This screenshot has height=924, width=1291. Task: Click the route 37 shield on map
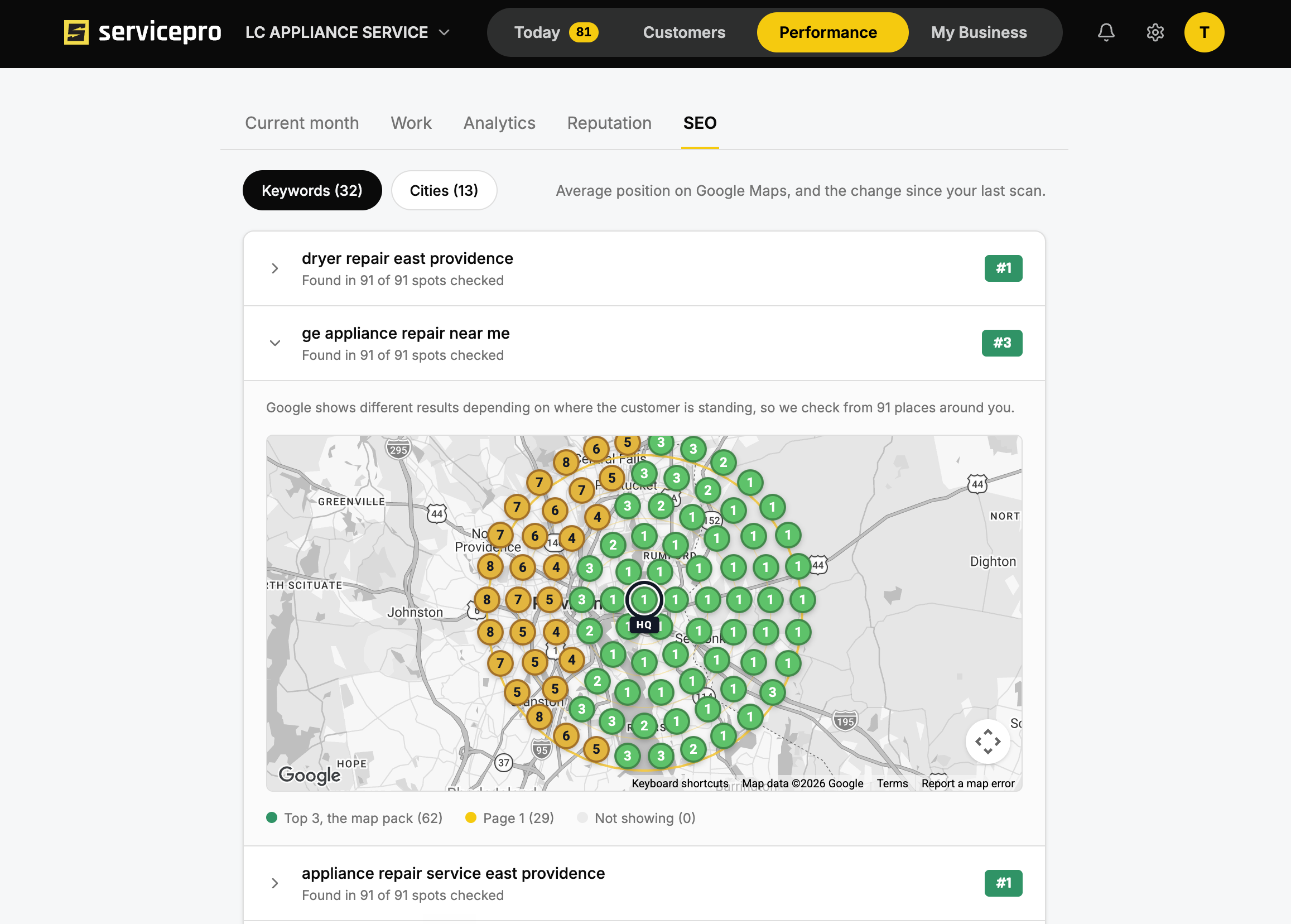click(x=504, y=762)
